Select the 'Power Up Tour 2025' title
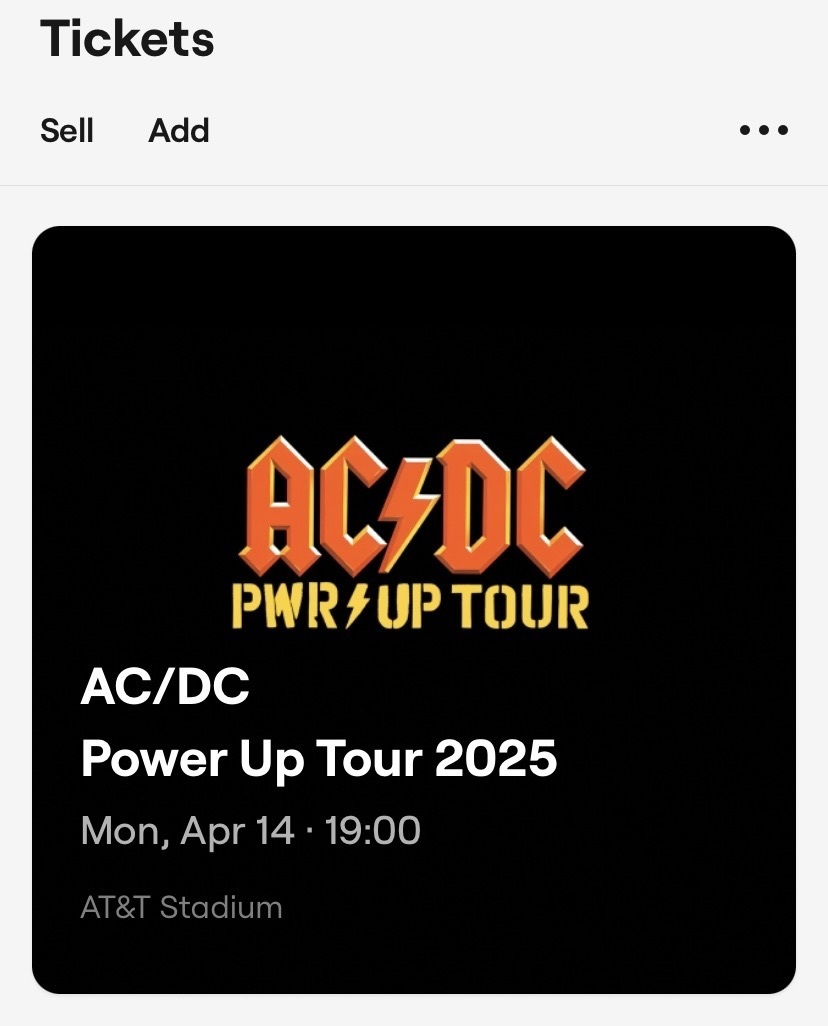This screenshot has width=828, height=1026. click(x=318, y=760)
